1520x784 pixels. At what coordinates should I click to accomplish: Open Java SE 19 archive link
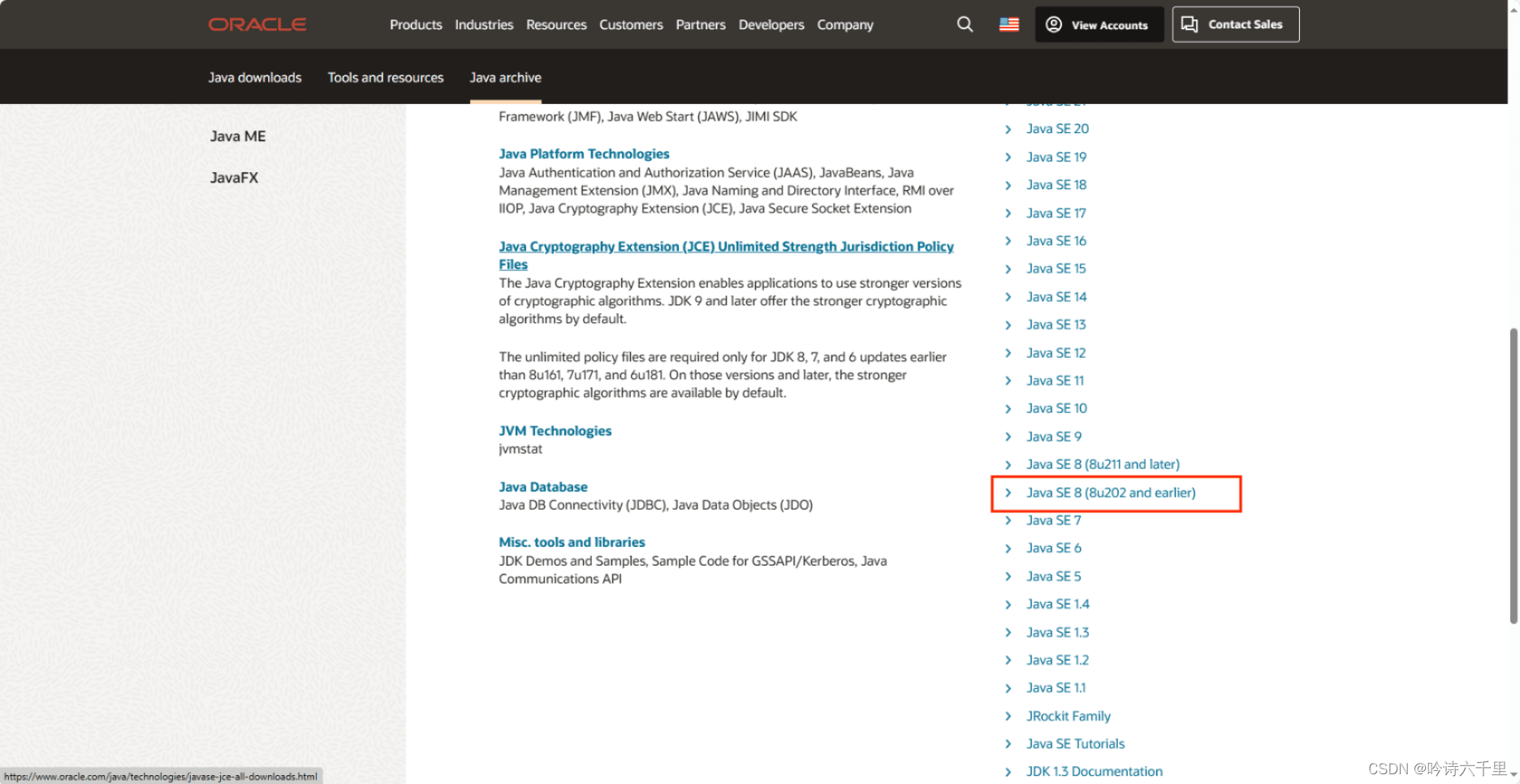tap(1056, 157)
